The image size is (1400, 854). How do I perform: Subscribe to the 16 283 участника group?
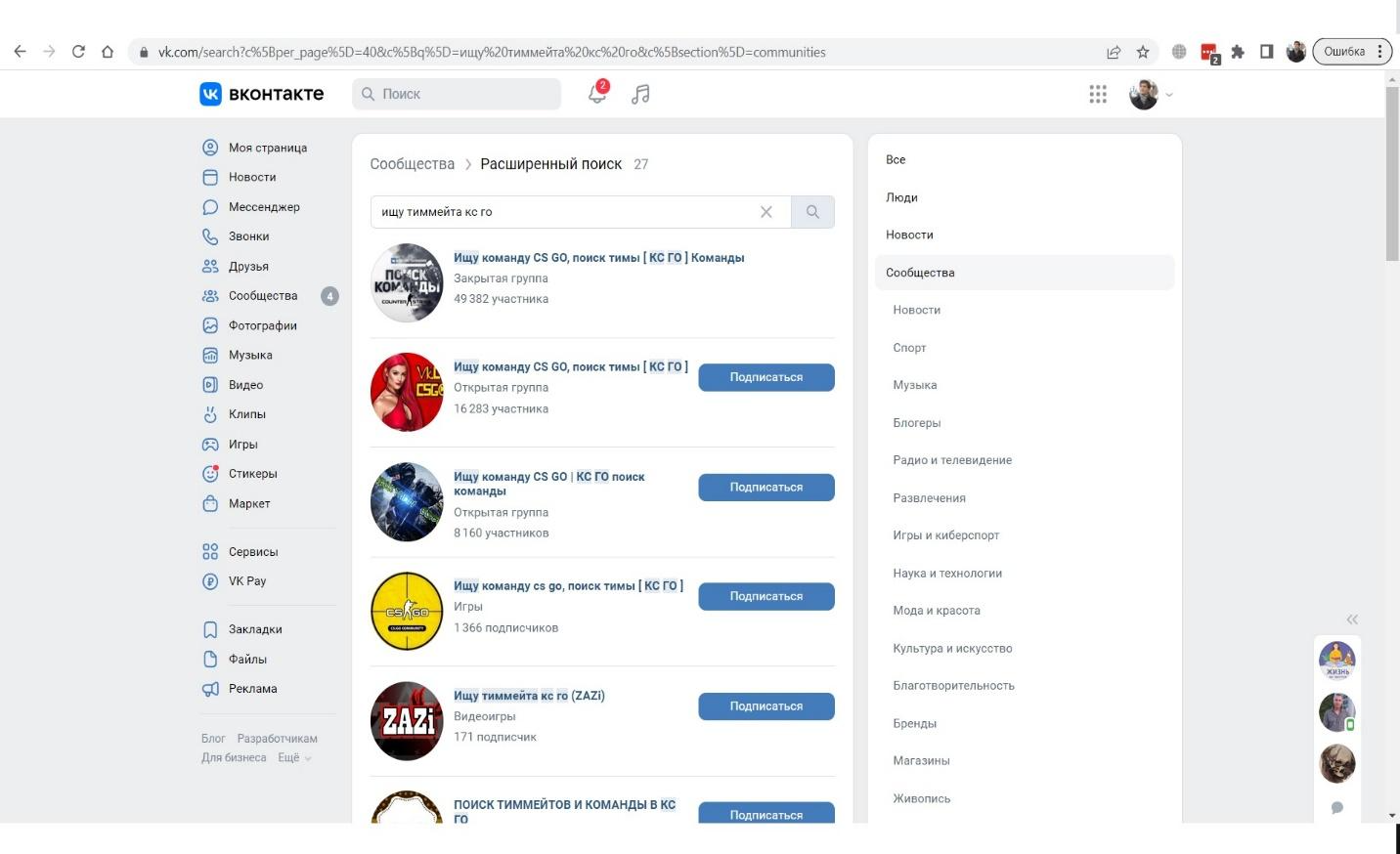click(766, 377)
